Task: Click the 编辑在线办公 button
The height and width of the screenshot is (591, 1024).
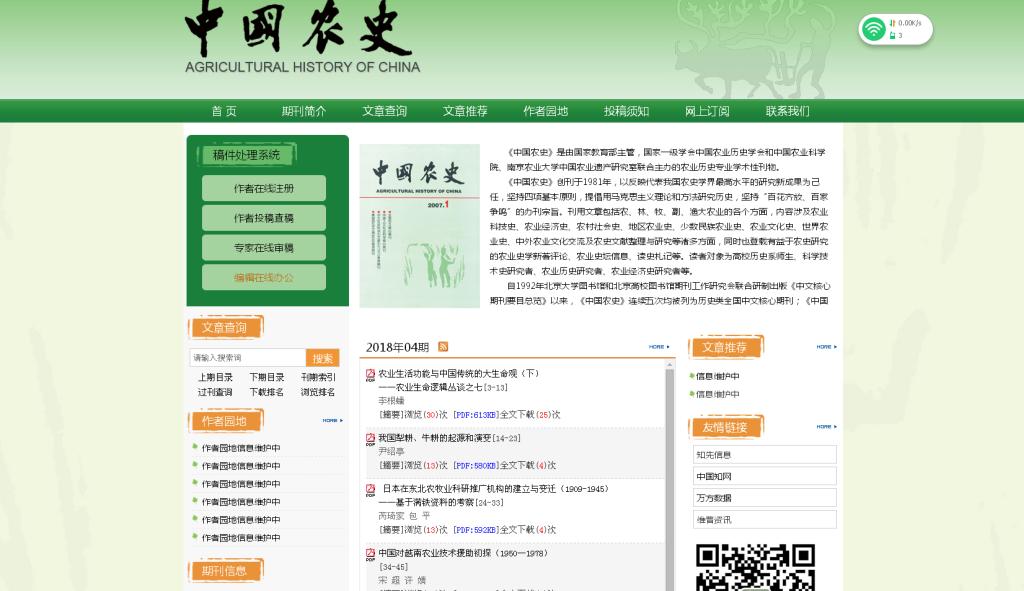Action: (x=264, y=278)
